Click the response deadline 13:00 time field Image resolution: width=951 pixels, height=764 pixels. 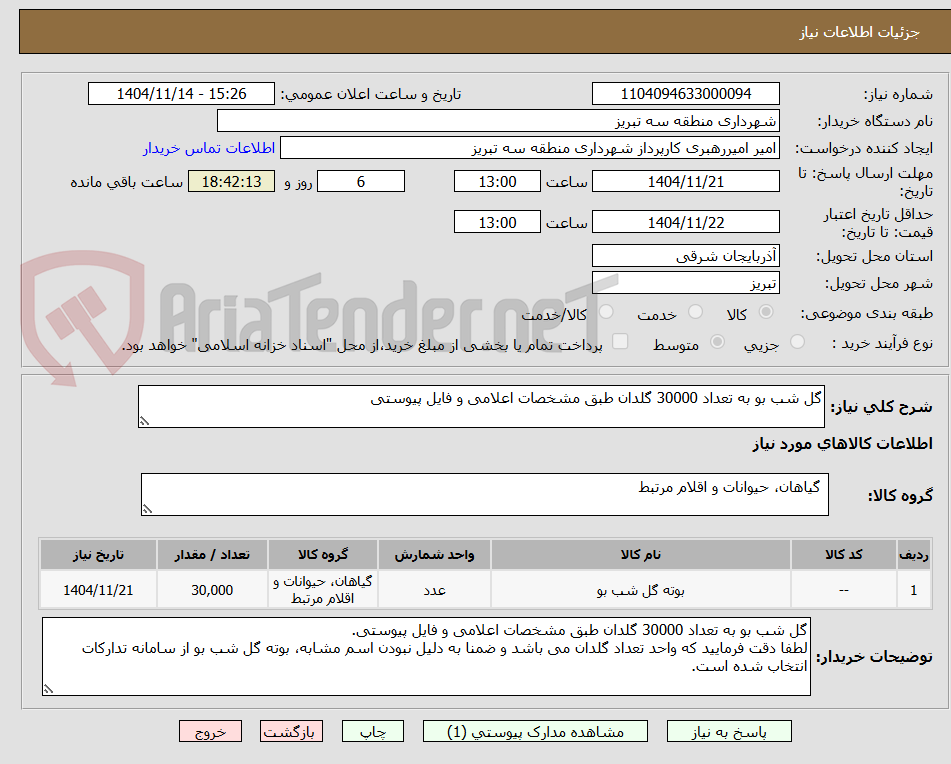(x=497, y=181)
